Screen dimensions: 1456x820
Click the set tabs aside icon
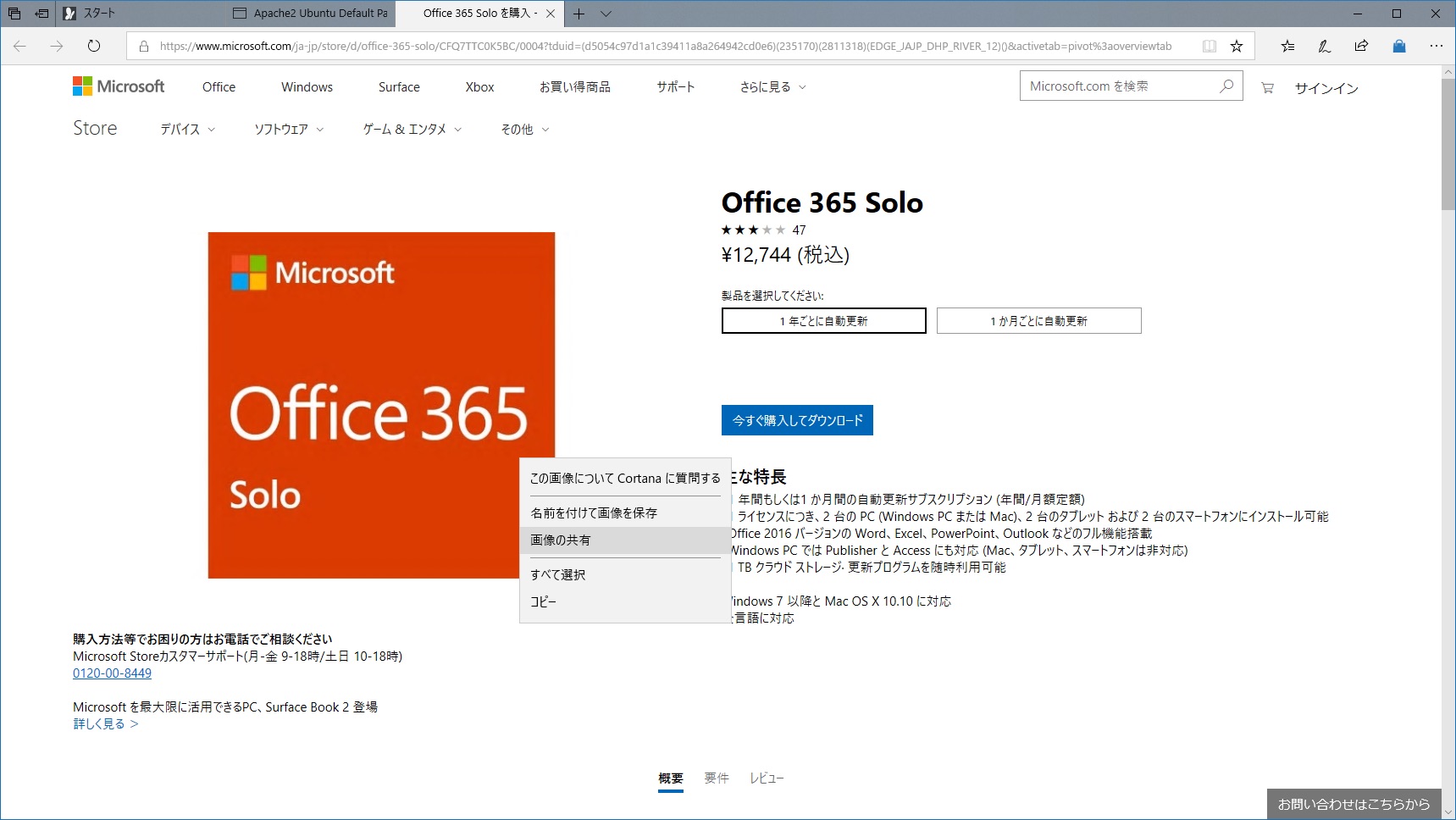42,14
